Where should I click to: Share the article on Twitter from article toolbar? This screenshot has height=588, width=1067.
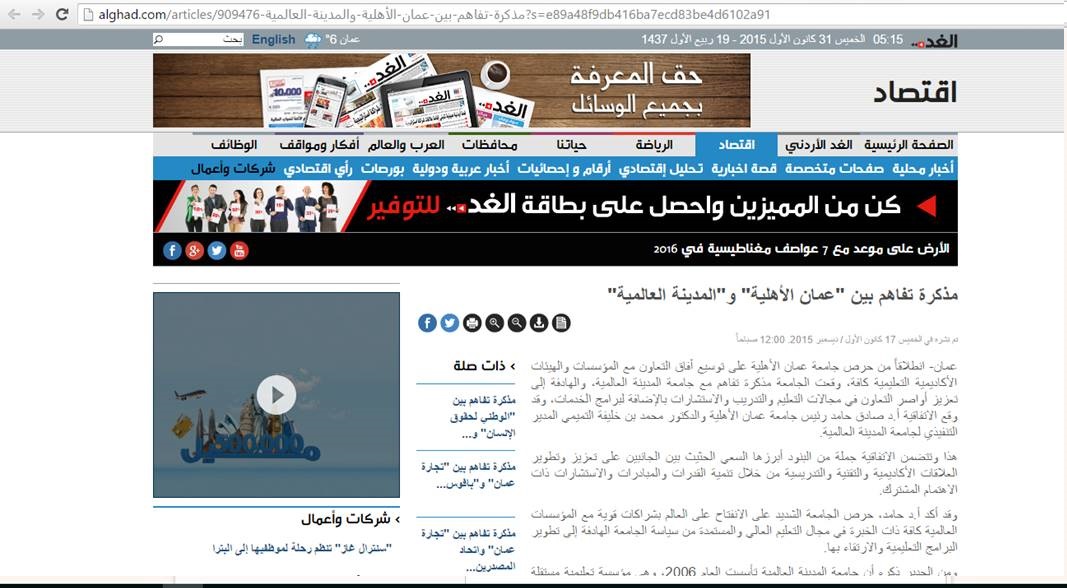tap(449, 322)
